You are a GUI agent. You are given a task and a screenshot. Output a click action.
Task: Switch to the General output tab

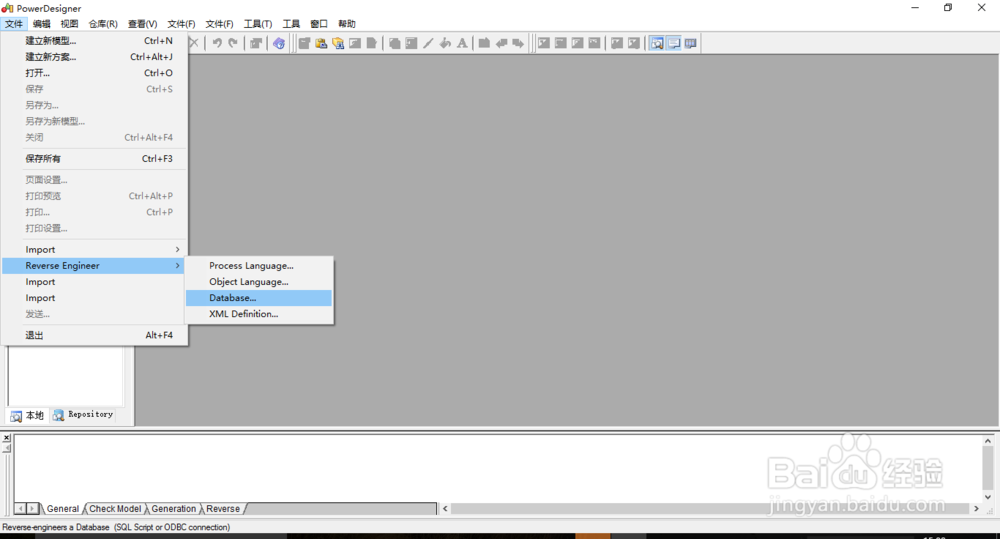click(62, 508)
